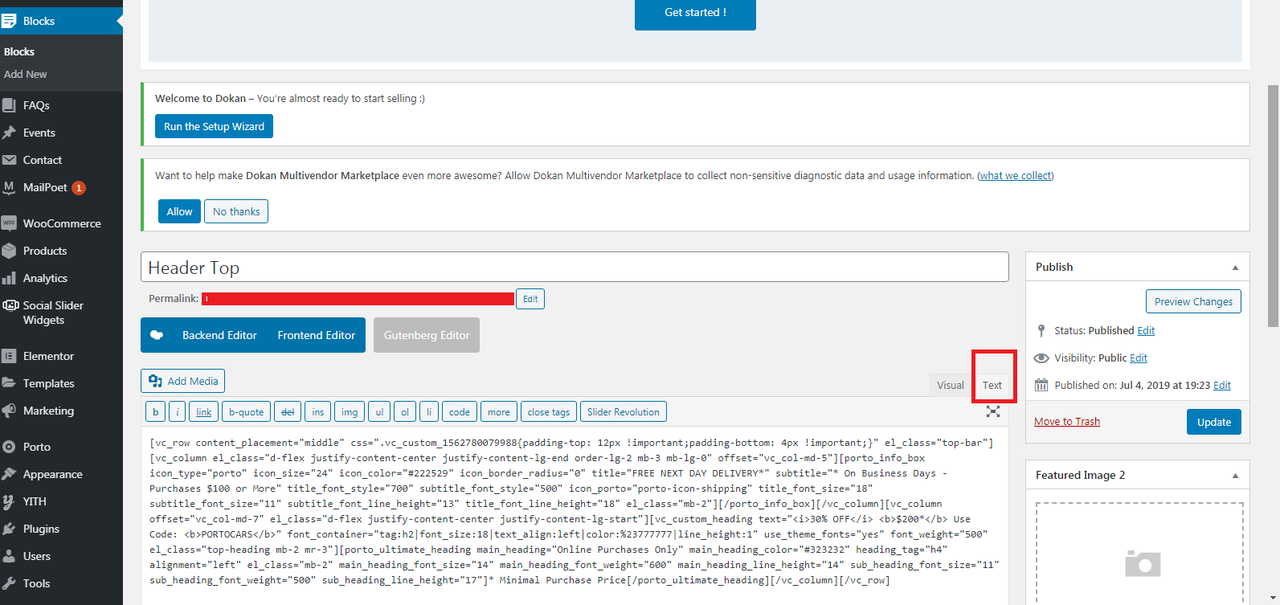Click the blue Update button
Image resolution: width=1280 pixels, height=605 pixels.
pos(1214,422)
